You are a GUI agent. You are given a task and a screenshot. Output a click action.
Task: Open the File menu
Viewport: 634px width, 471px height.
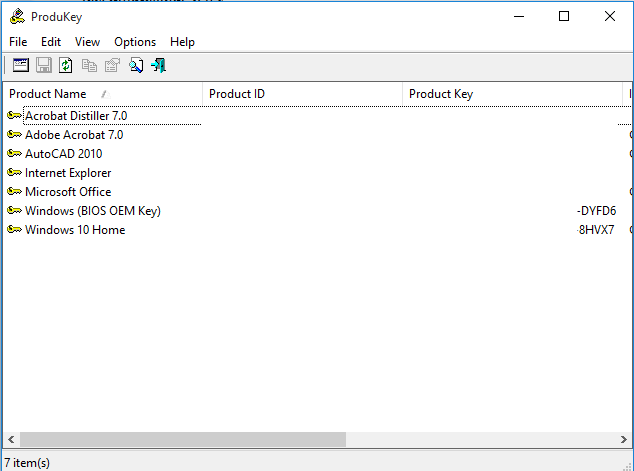click(18, 42)
